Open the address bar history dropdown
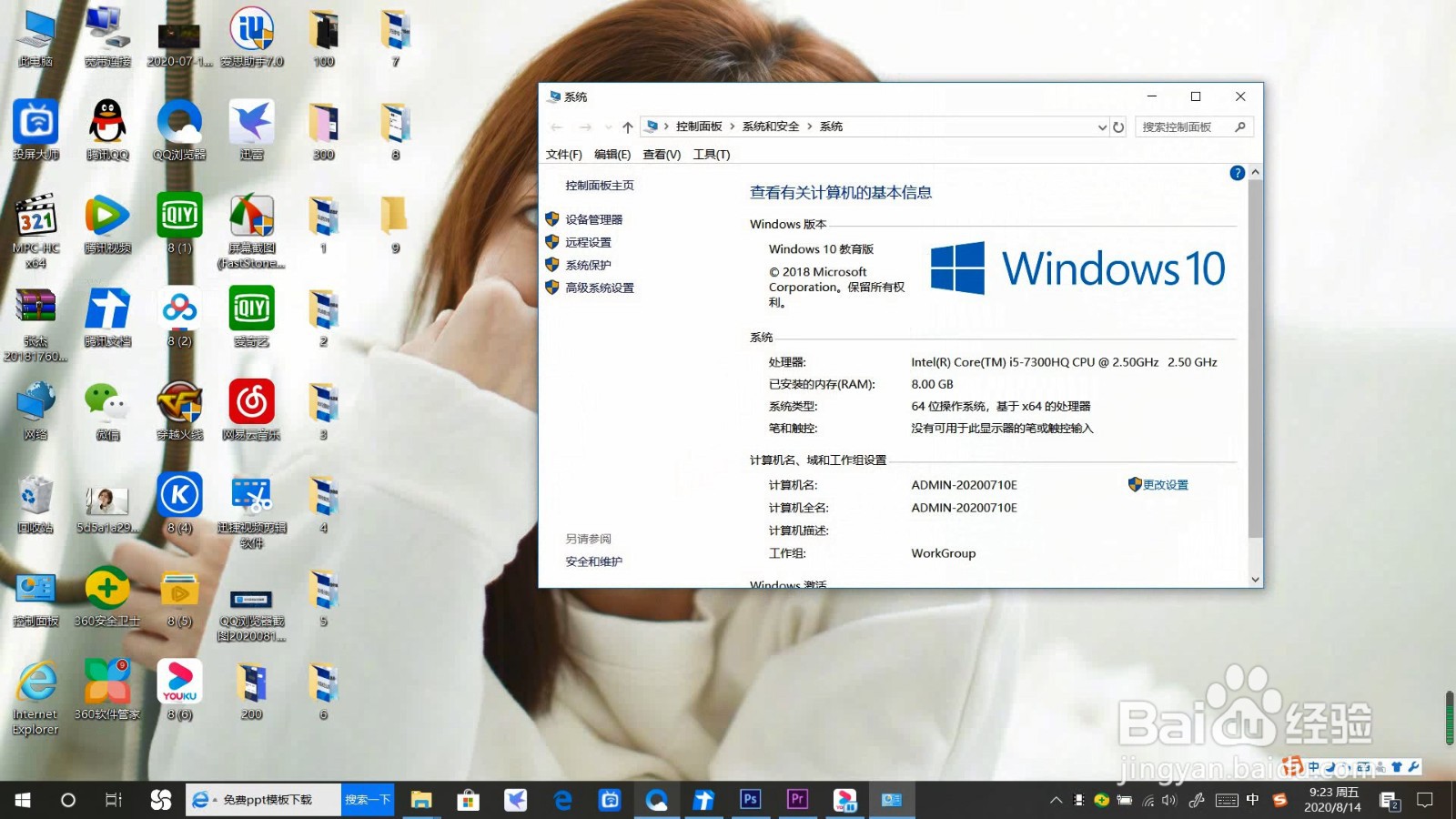This screenshot has width=1456, height=819. [x=1101, y=126]
